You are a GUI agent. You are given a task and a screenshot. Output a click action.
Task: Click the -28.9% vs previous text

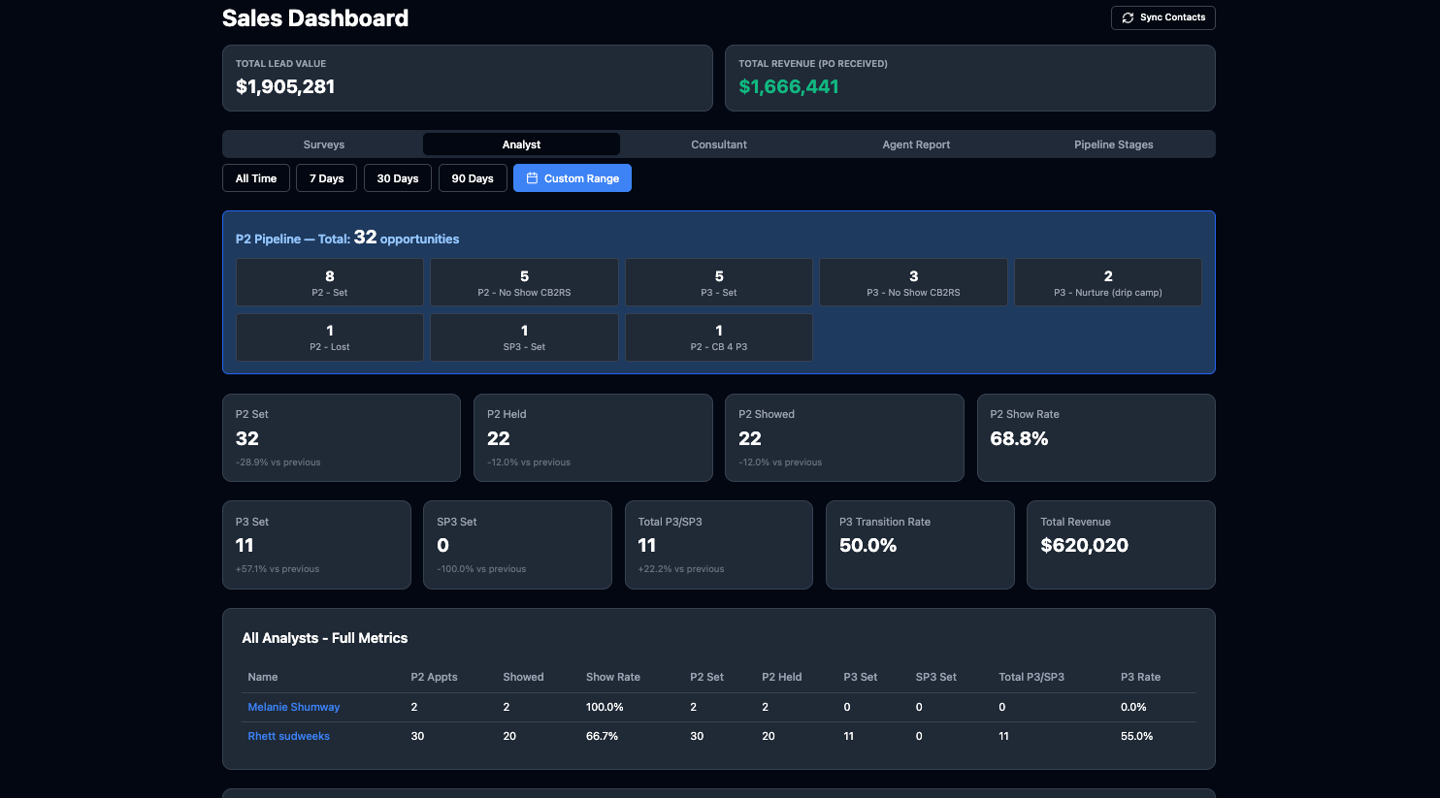[x=278, y=462]
